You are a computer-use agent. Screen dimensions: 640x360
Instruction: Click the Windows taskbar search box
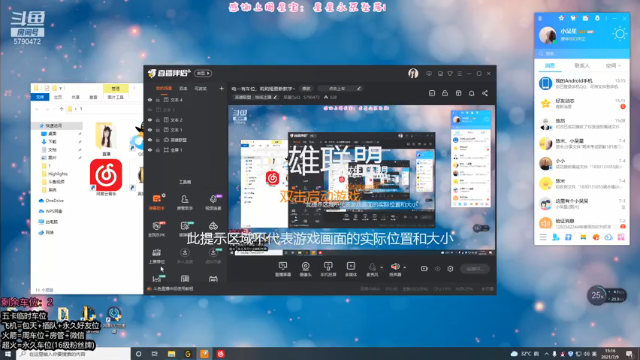pos(73,354)
